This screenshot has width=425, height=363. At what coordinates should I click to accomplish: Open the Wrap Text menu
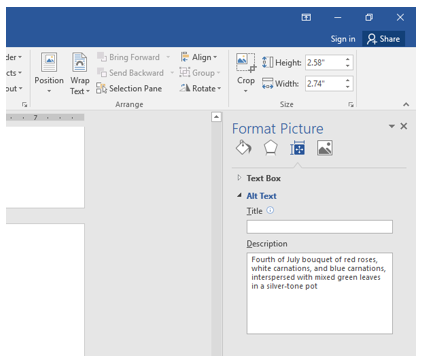tap(80, 73)
